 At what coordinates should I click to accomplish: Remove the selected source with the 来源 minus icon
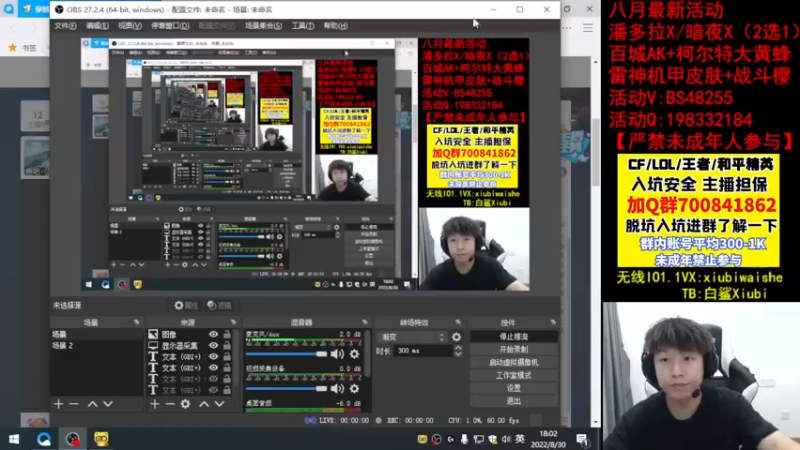[170, 404]
